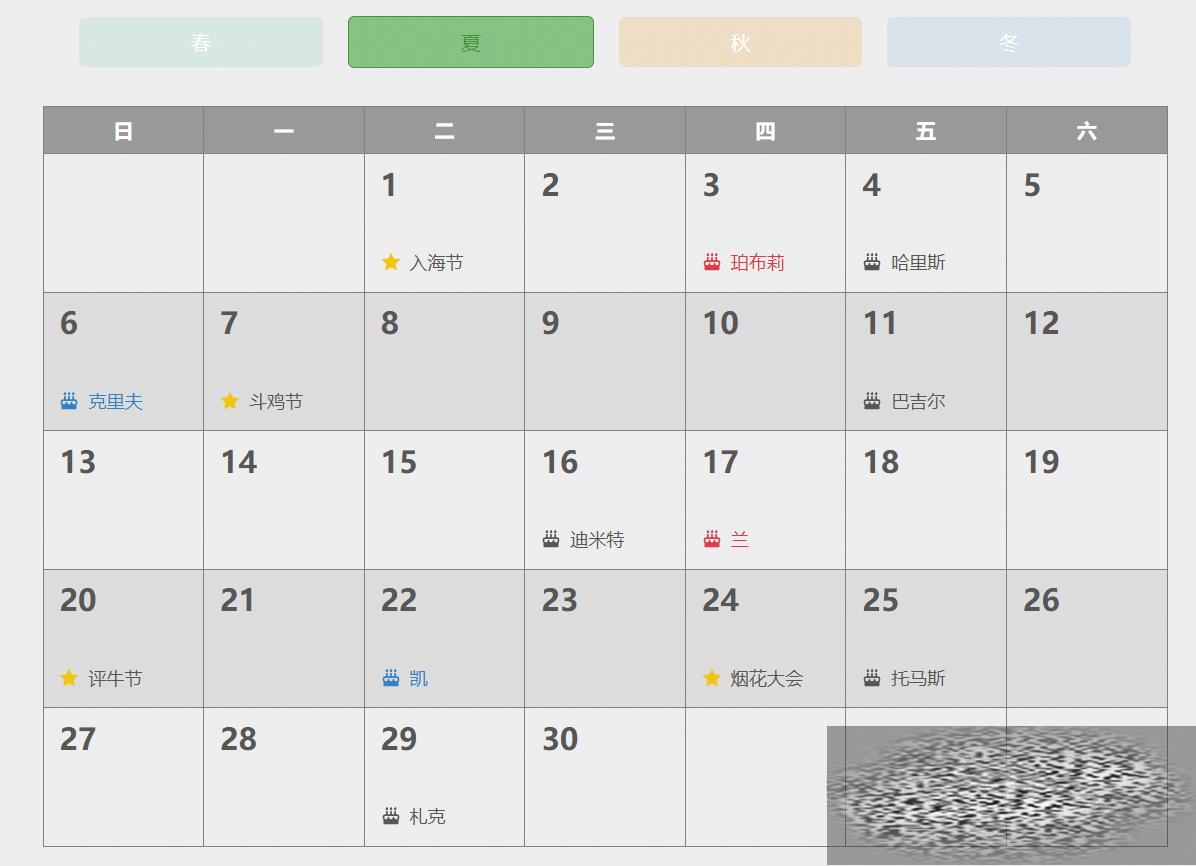Click the 三 weekday column header
This screenshot has height=866, width=1196.
point(605,130)
